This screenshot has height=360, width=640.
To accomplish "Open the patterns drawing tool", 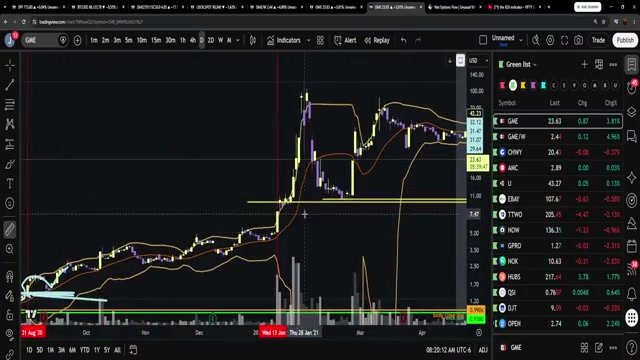I will (x=10, y=124).
